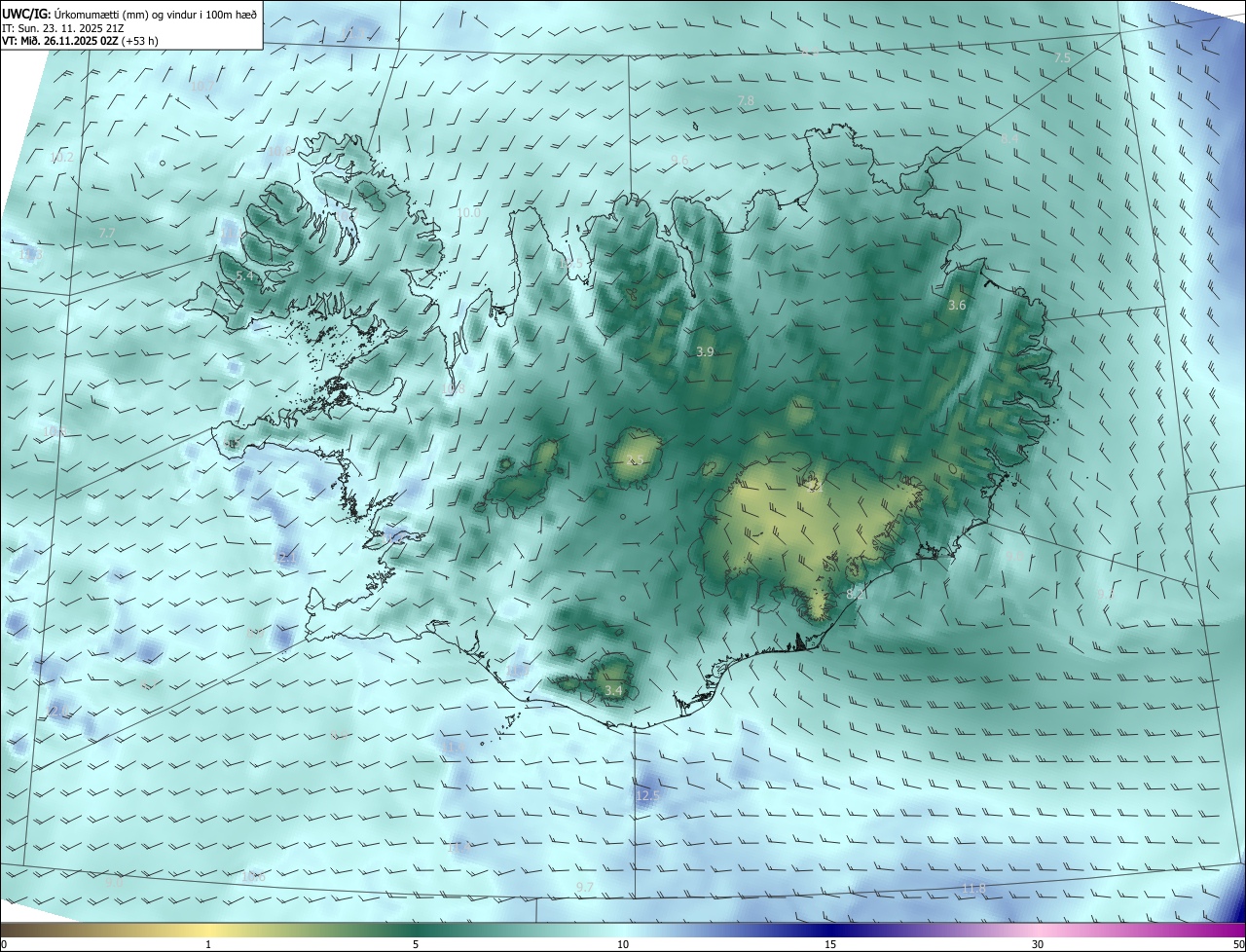Viewport: 1246px width, 952px height.
Task: Click the map value label "10.7"
Action: 202,87
